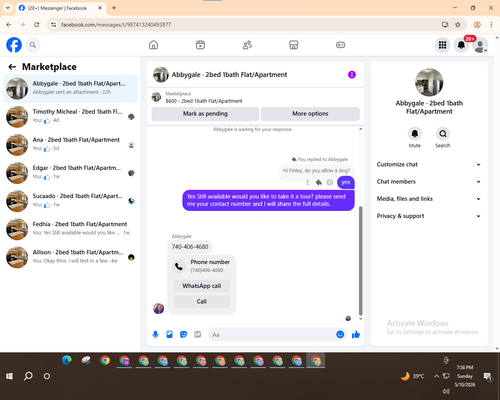Open Ana conversation in list

70,145
